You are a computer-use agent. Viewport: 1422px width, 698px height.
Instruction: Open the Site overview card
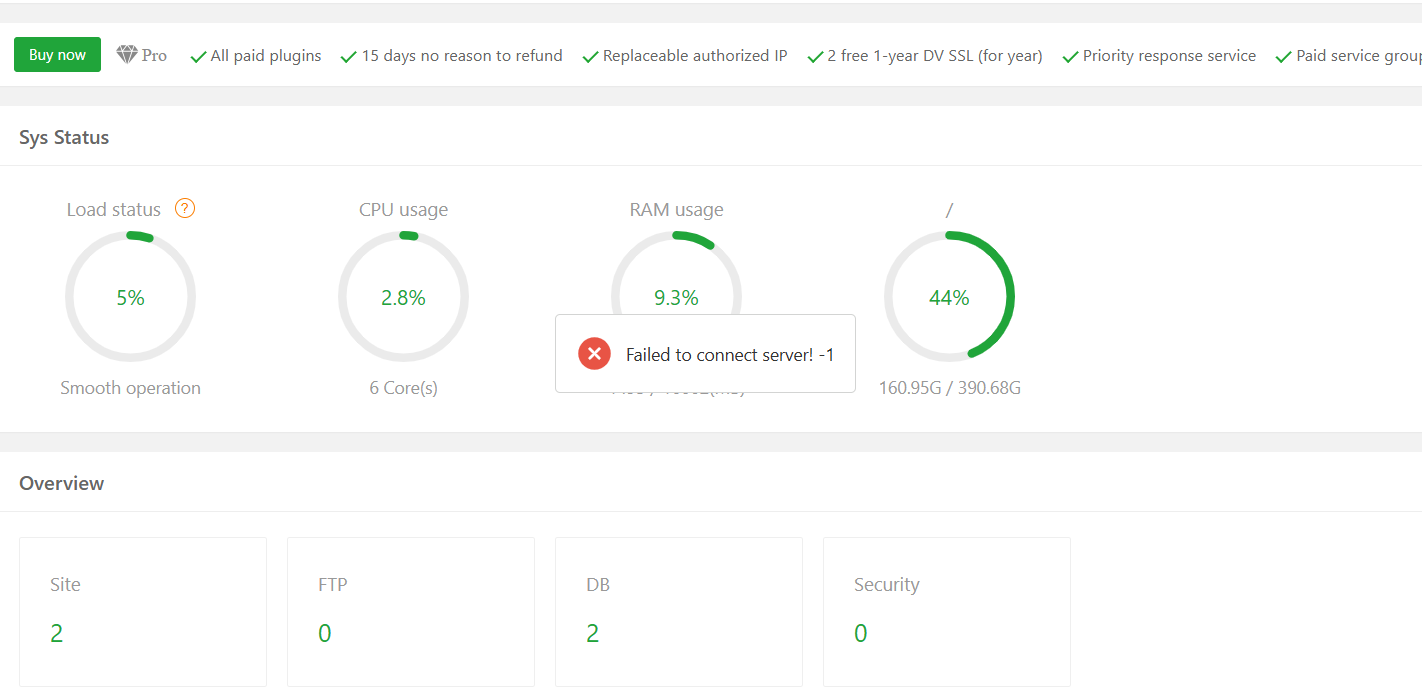coord(143,611)
